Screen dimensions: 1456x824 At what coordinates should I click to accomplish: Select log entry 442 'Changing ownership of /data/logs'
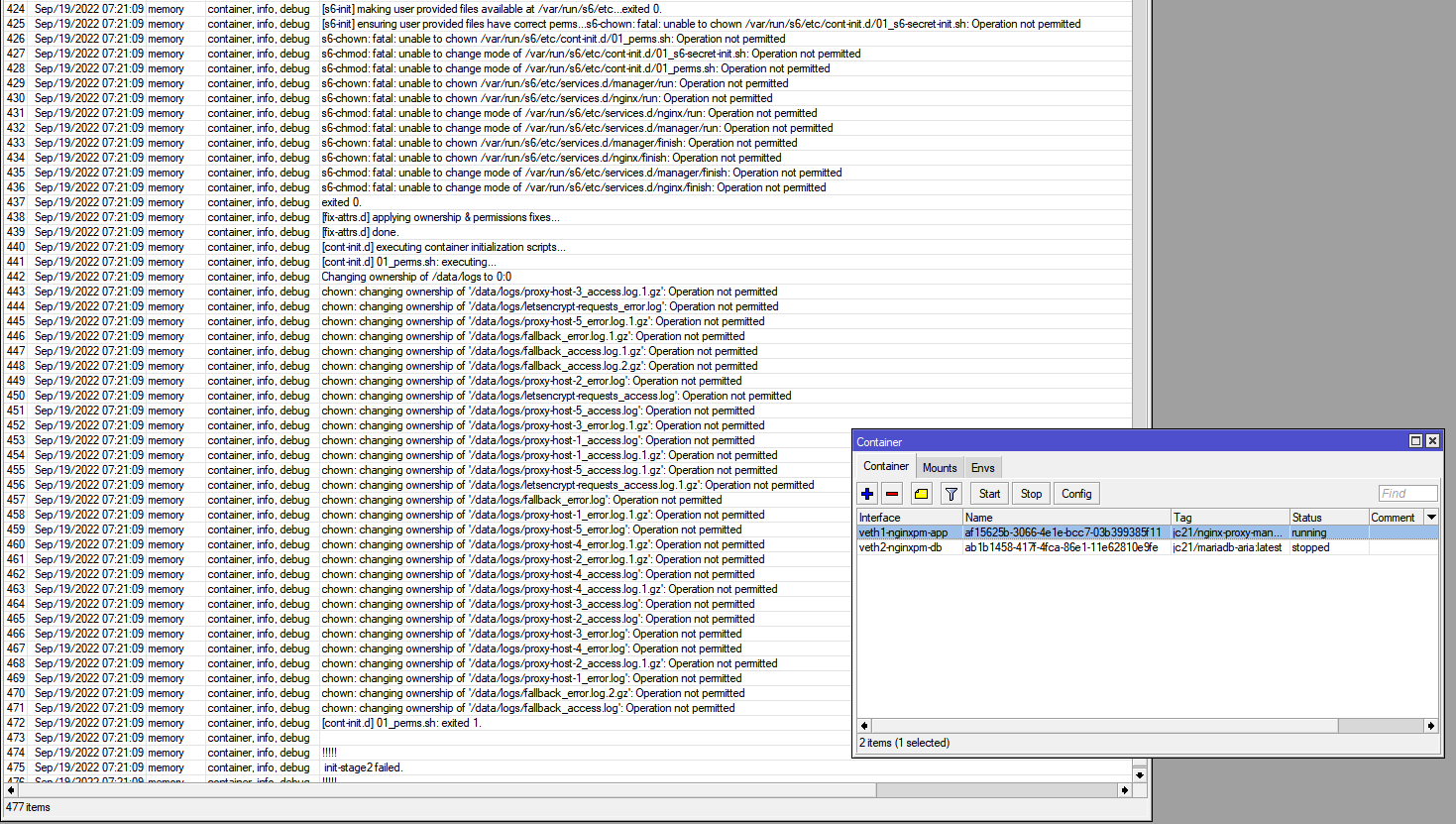(x=566, y=277)
